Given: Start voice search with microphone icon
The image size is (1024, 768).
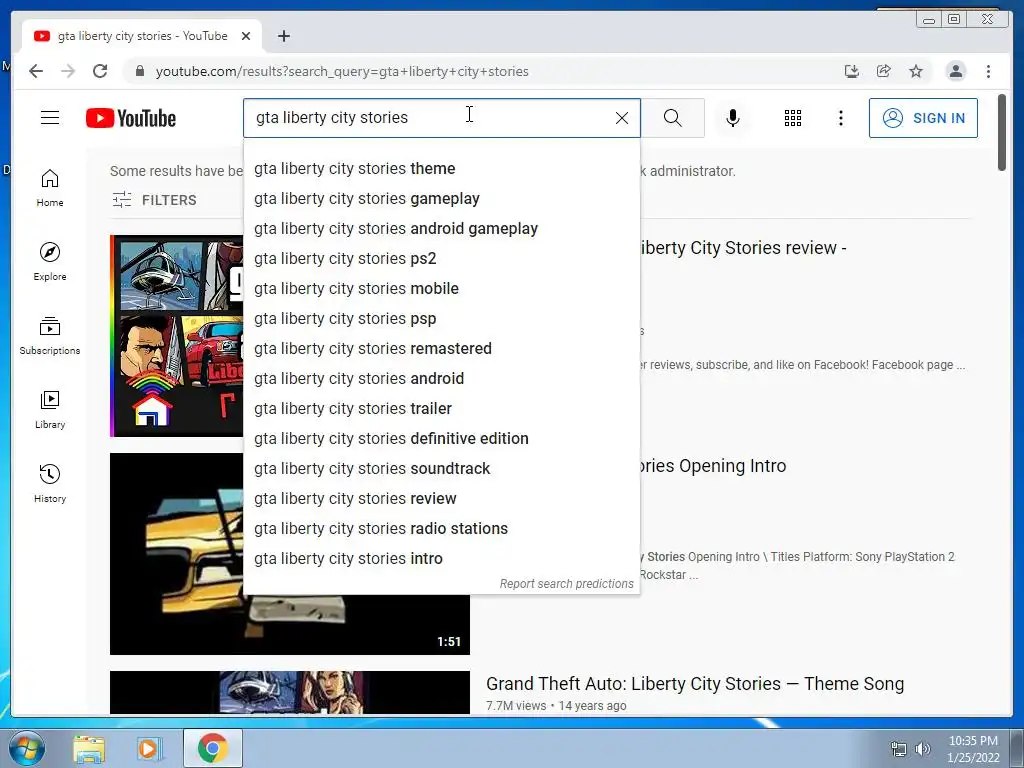Looking at the screenshot, I should [x=733, y=118].
